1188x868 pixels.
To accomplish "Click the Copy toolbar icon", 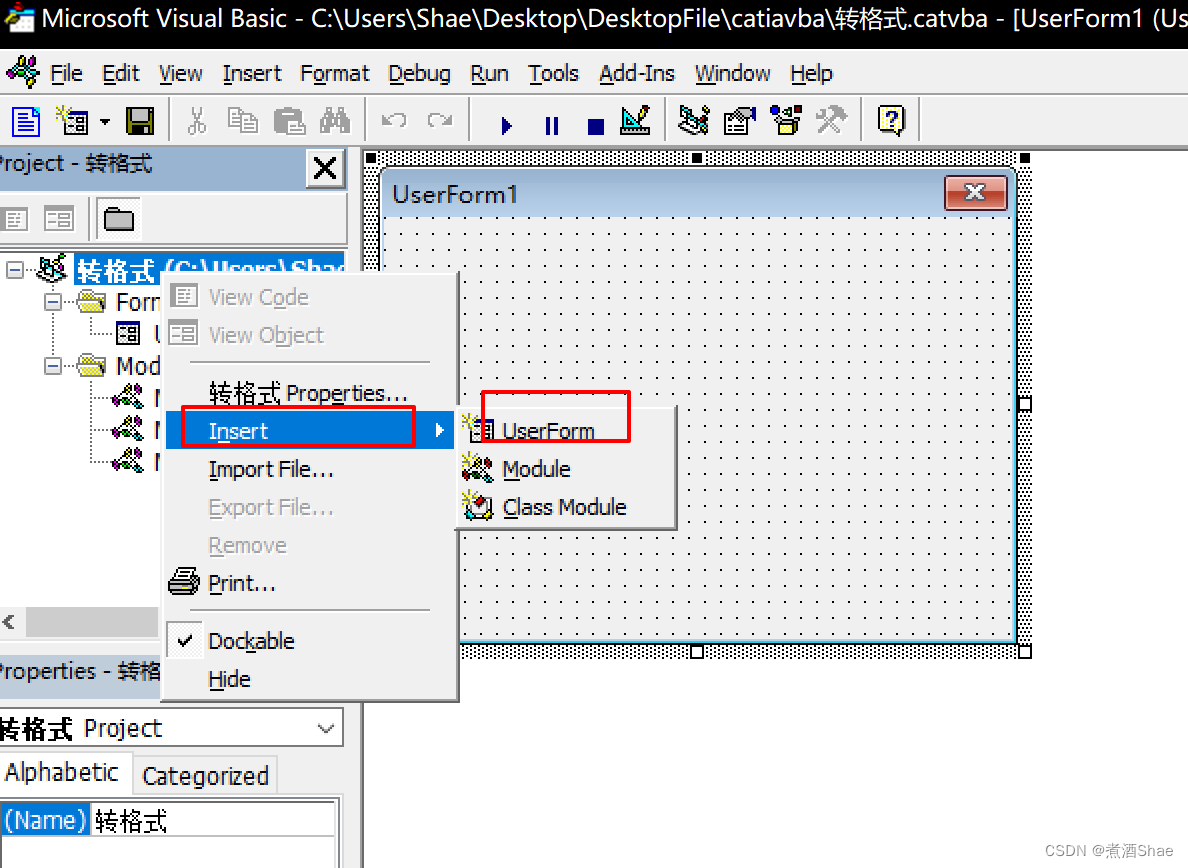I will [243, 121].
